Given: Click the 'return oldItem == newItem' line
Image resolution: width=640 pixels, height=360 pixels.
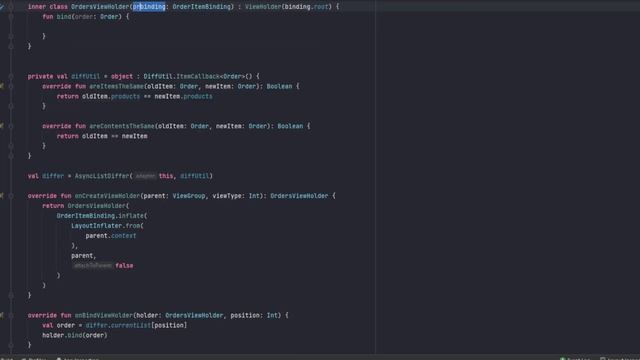Looking at the screenshot, I should 102,136.
